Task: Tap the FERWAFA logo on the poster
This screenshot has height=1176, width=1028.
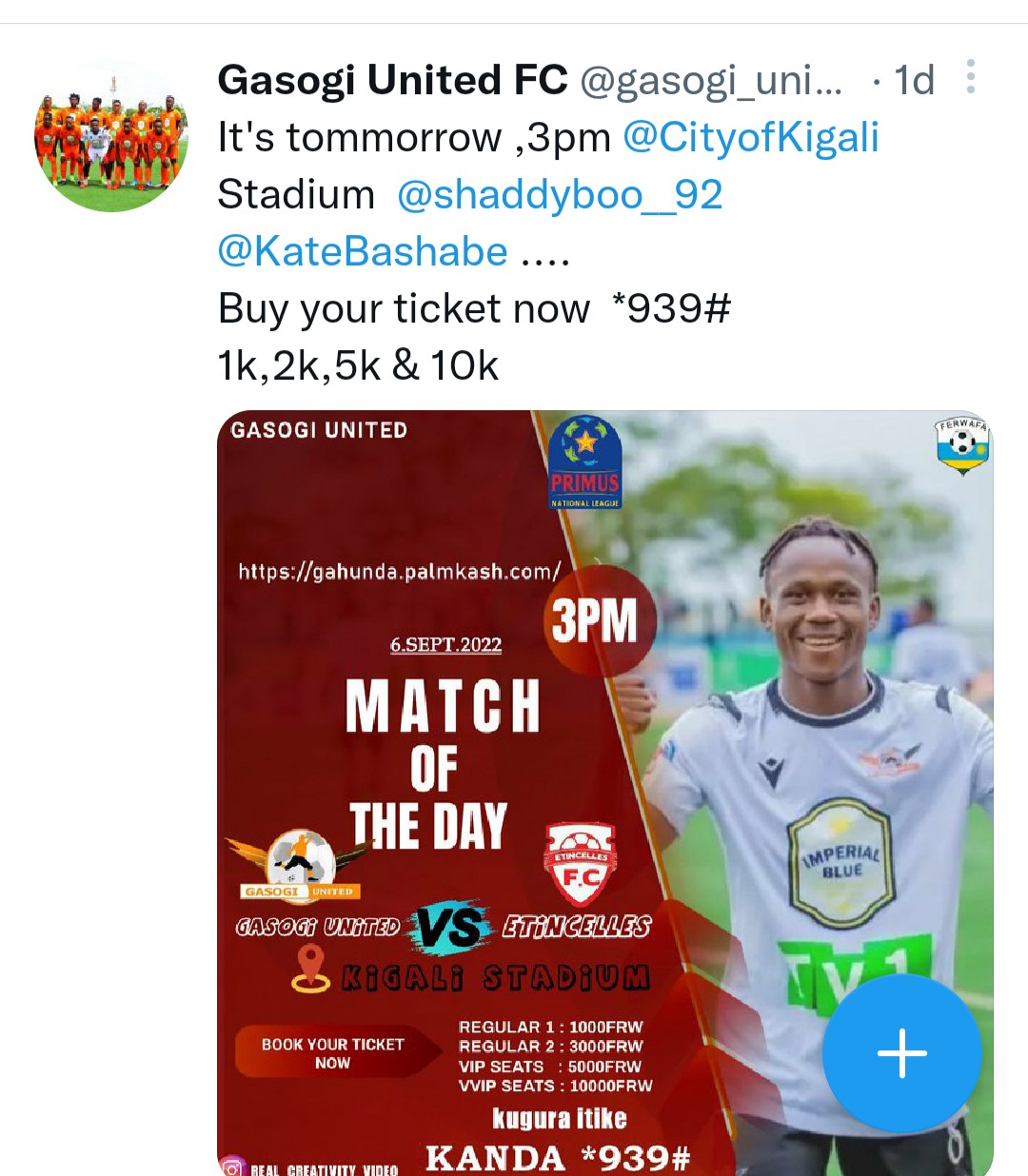Action: [962, 445]
